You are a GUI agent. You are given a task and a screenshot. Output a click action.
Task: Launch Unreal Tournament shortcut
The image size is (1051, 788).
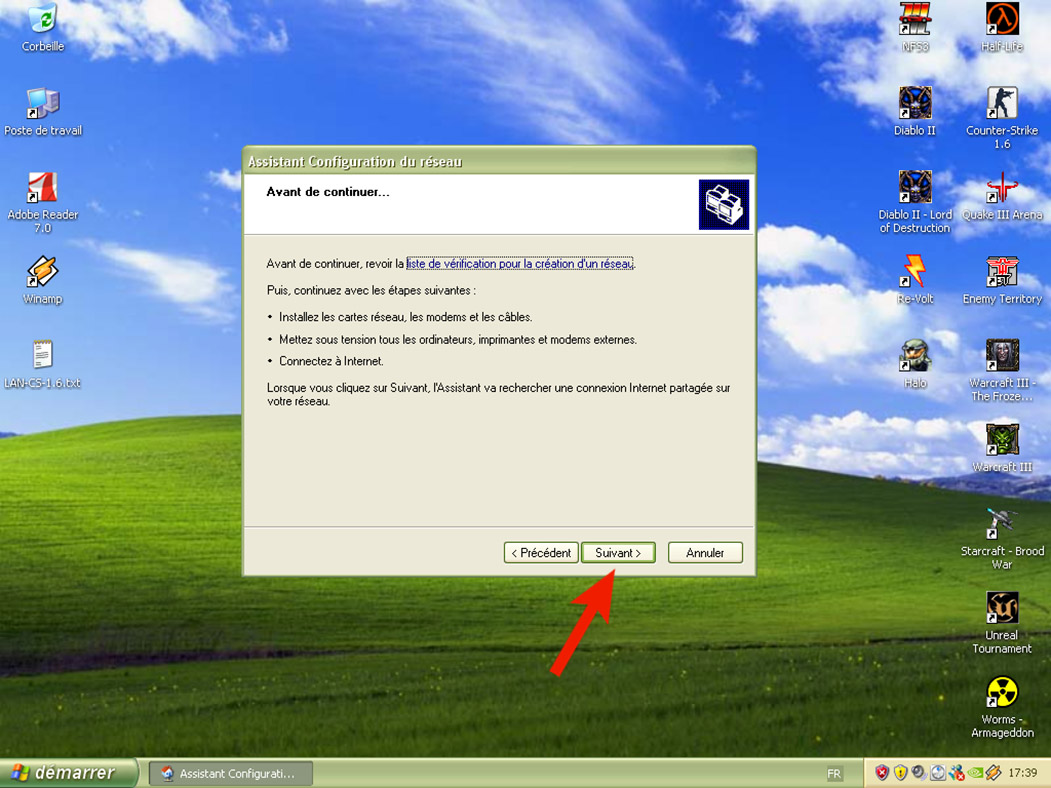click(1001, 608)
